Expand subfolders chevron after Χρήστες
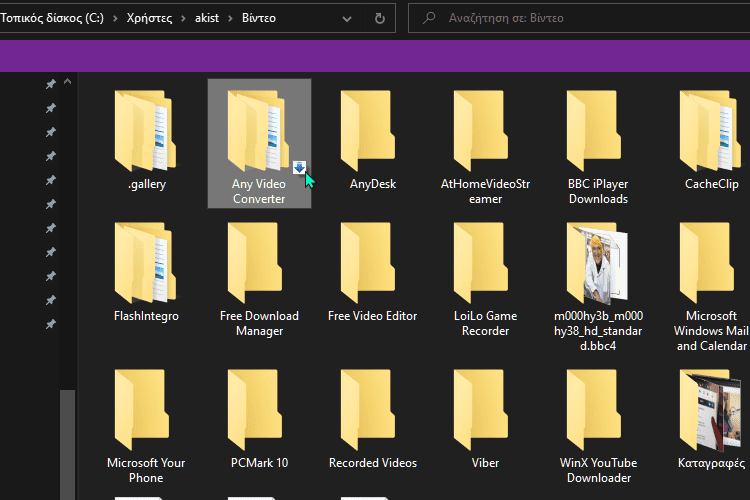The image size is (750, 500). (184, 19)
